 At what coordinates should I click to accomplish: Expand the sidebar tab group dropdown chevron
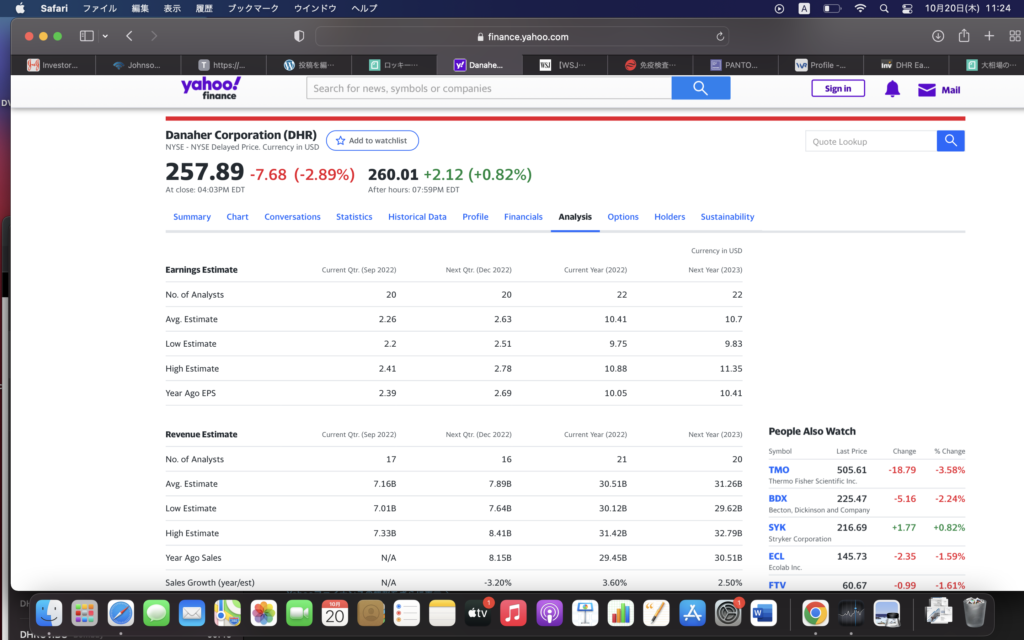105,36
